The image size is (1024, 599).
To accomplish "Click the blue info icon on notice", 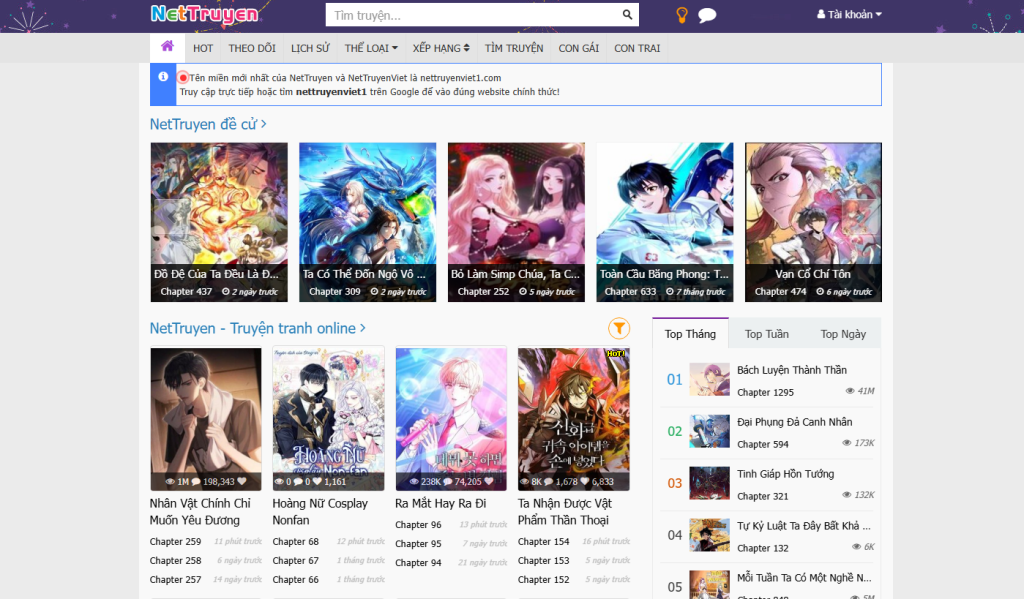I will click(163, 76).
